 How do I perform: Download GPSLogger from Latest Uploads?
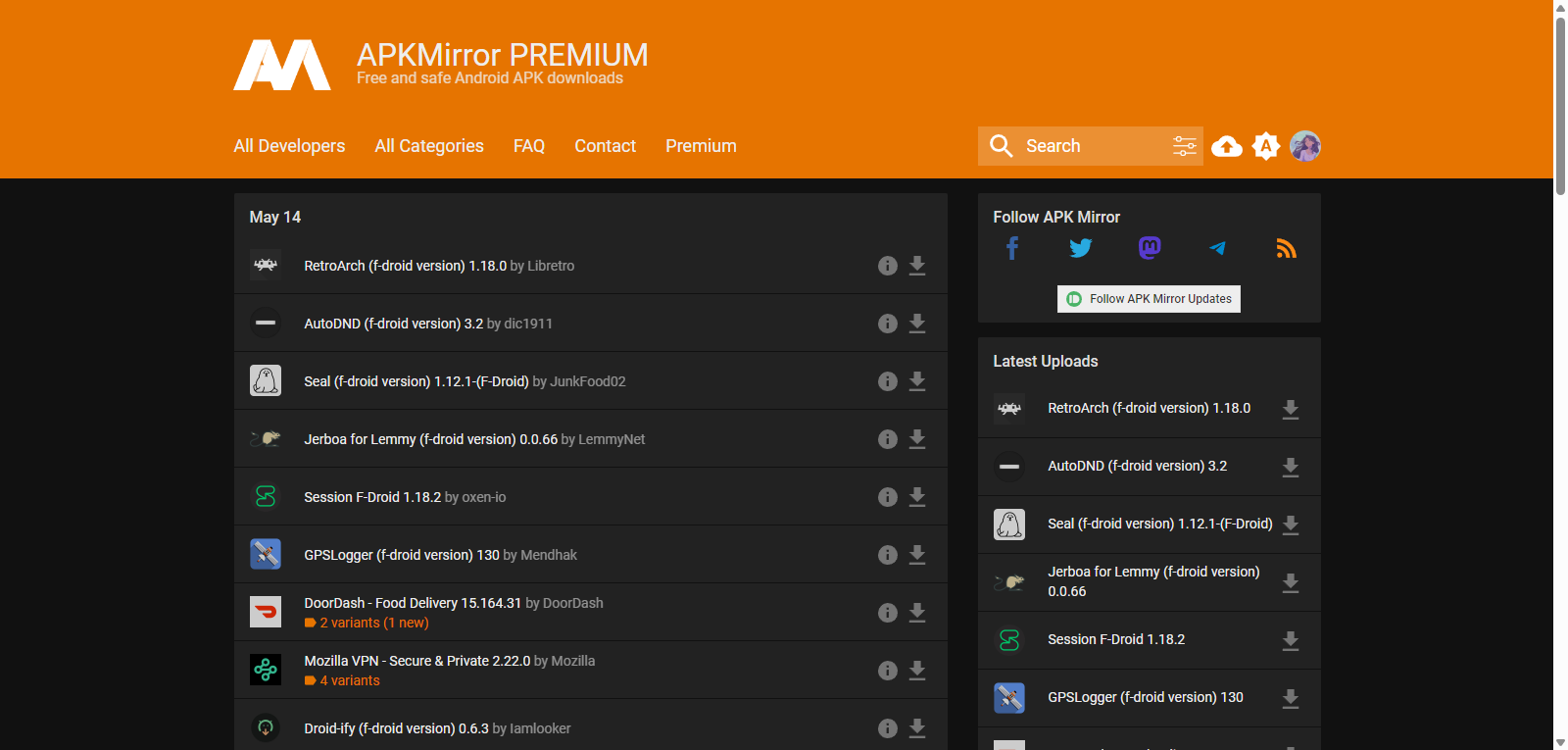tap(1291, 698)
